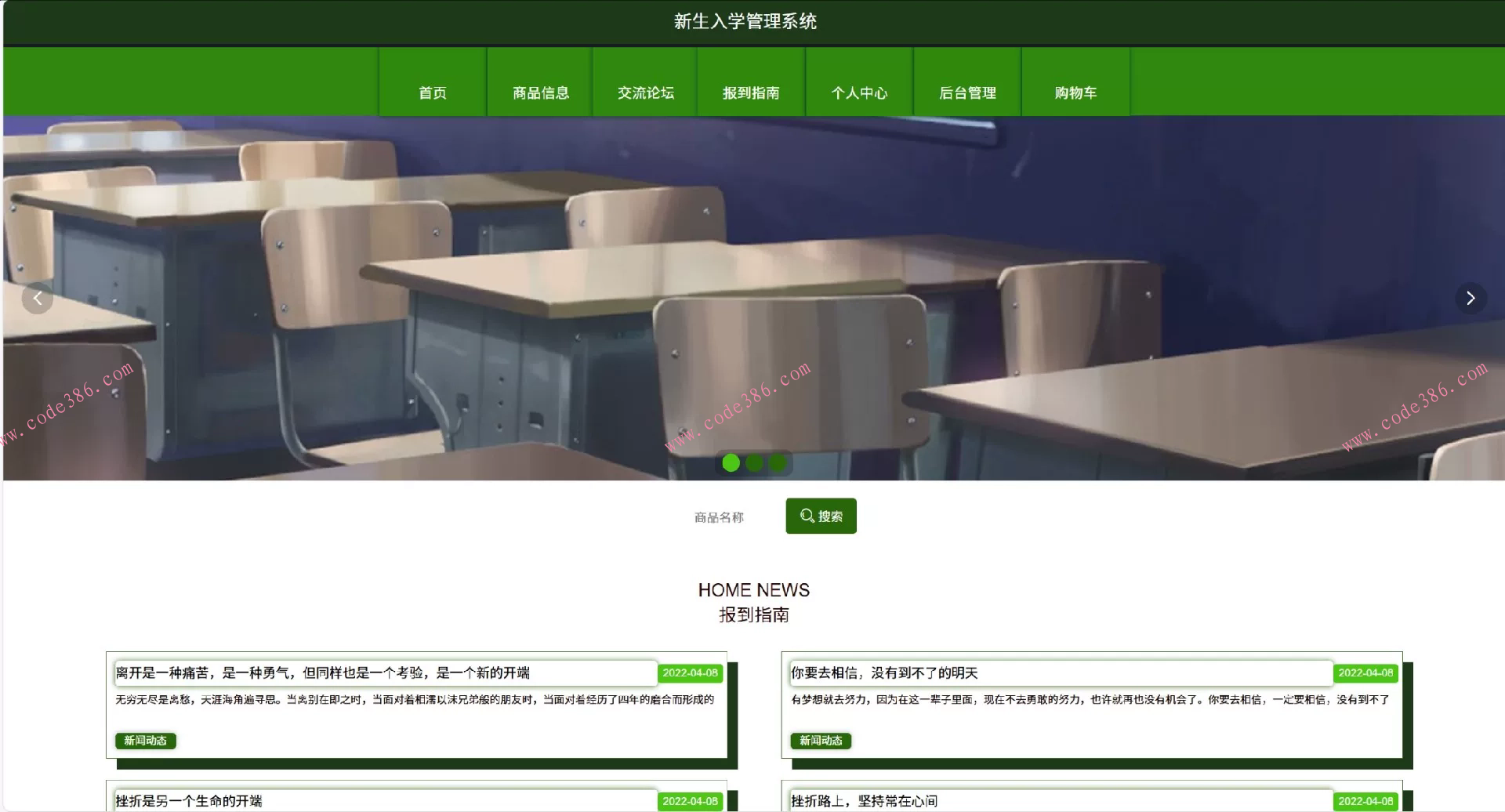Open the 报到指南 section
Screen dimensions: 1505x812
751,92
